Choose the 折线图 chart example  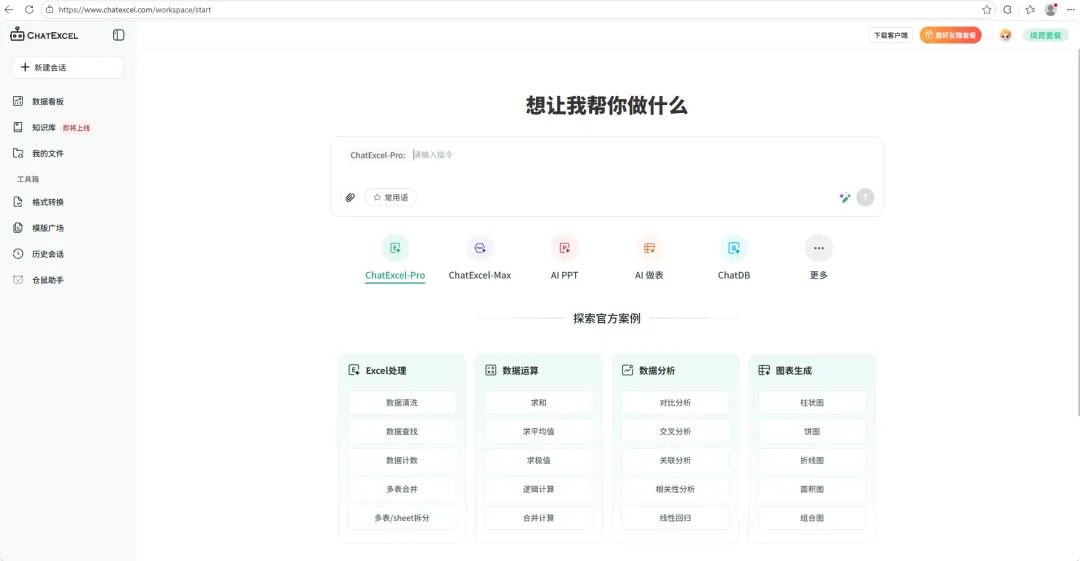(x=812, y=460)
